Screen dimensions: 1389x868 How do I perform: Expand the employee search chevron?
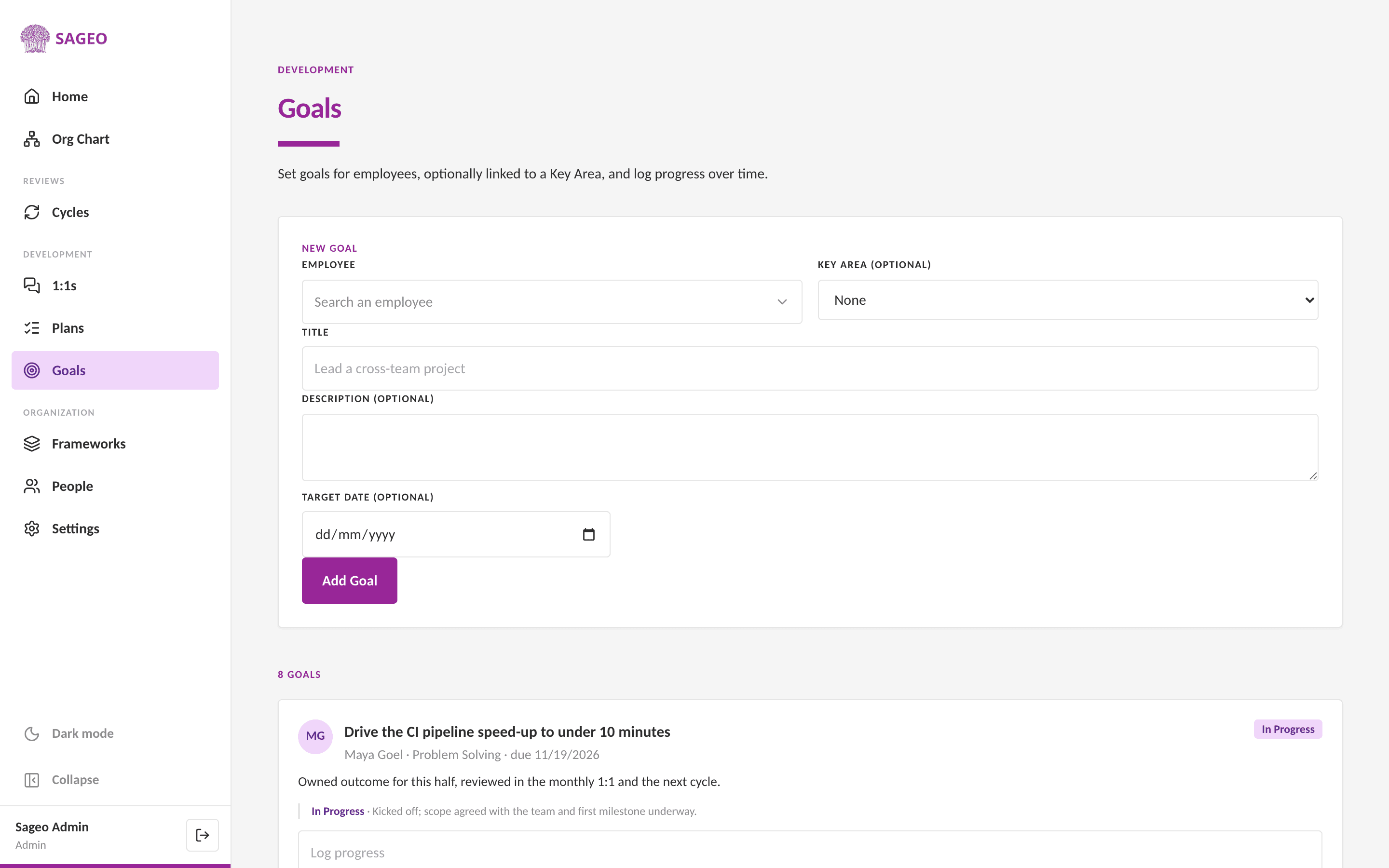782,302
